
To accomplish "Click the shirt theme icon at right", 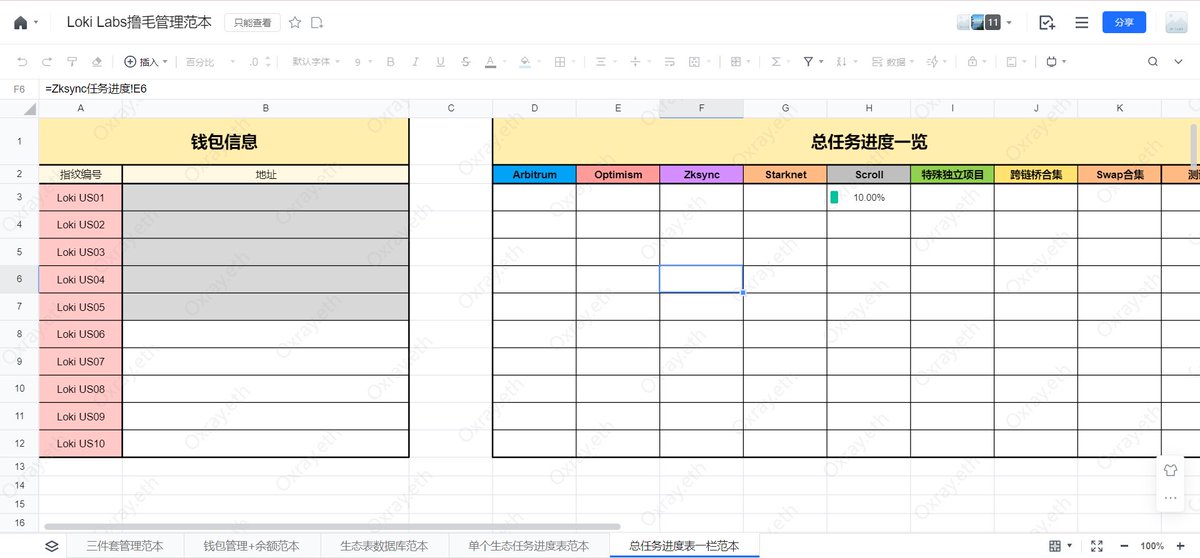I will click(1171, 469).
